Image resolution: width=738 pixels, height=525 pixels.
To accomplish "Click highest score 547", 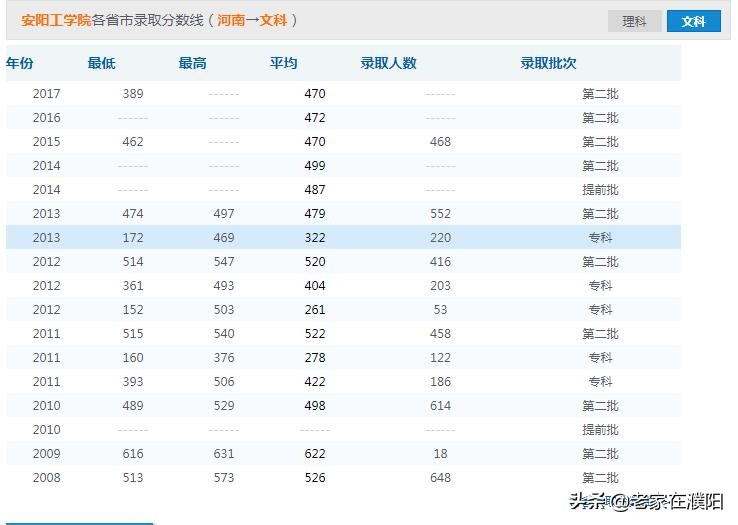I will [224, 262].
